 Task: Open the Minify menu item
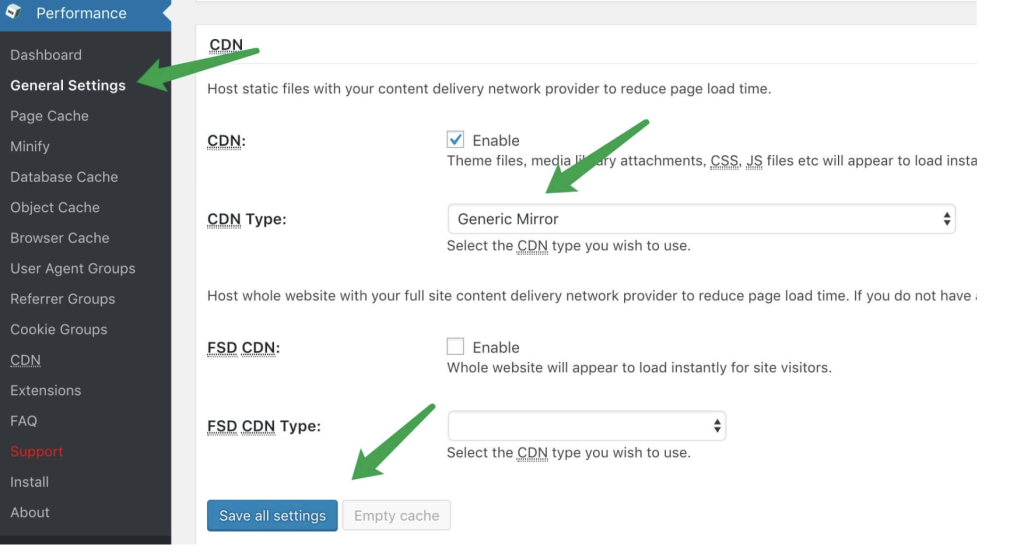(x=30, y=146)
